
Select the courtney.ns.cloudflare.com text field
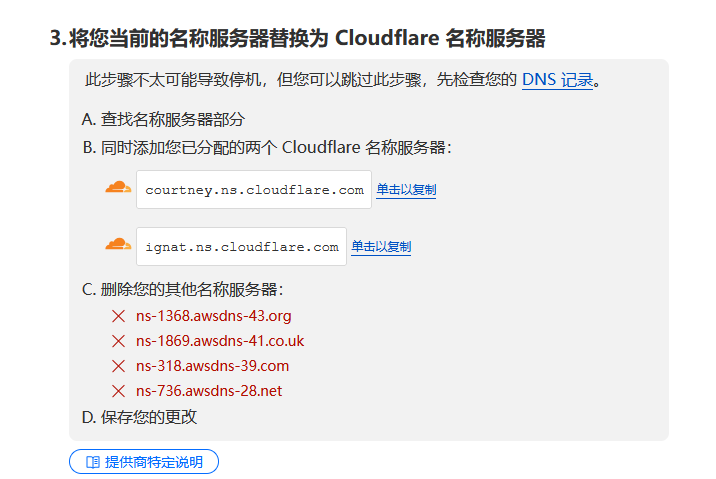tap(254, 189)
